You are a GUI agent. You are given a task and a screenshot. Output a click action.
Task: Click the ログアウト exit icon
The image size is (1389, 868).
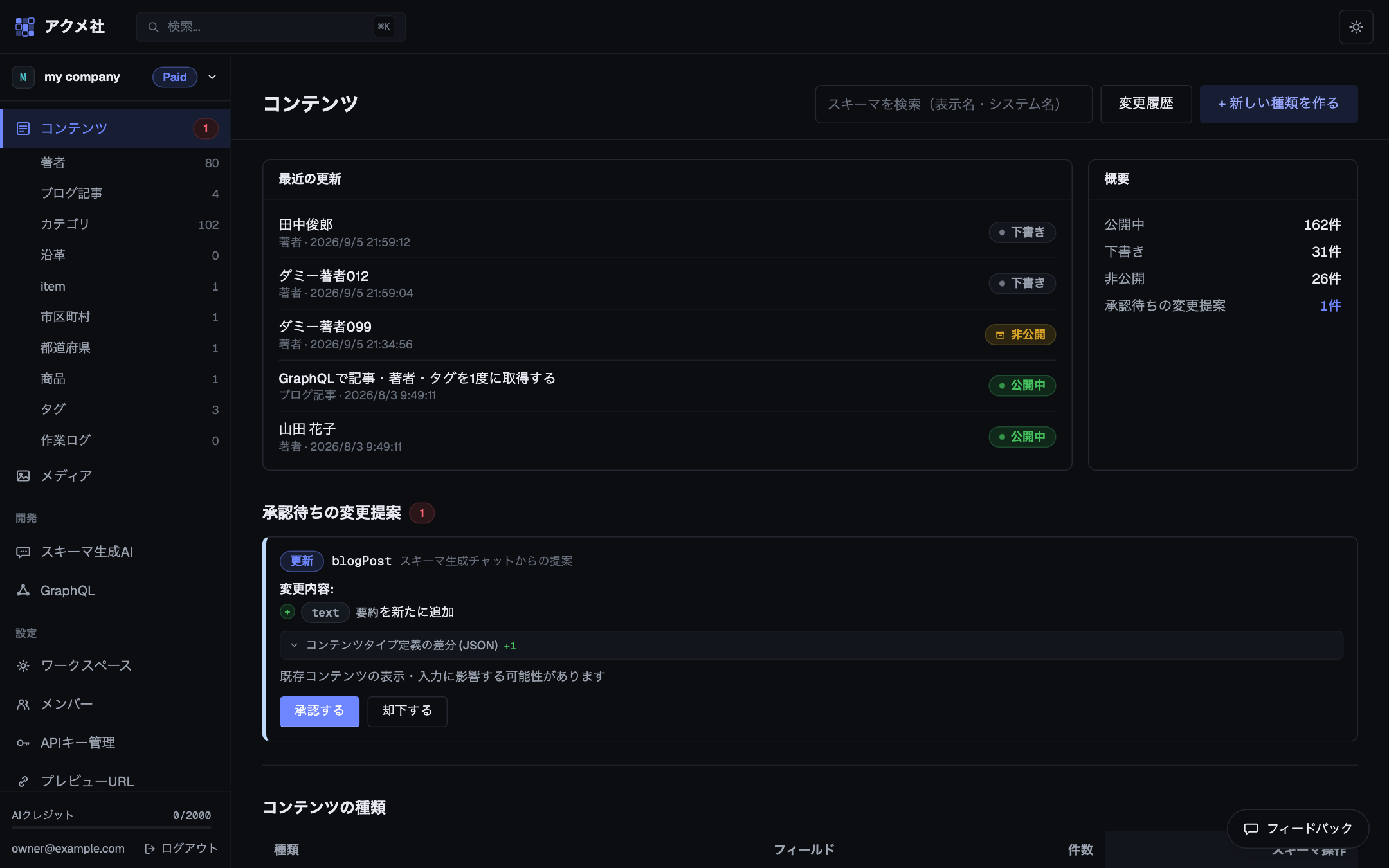(x=150, y=849)
